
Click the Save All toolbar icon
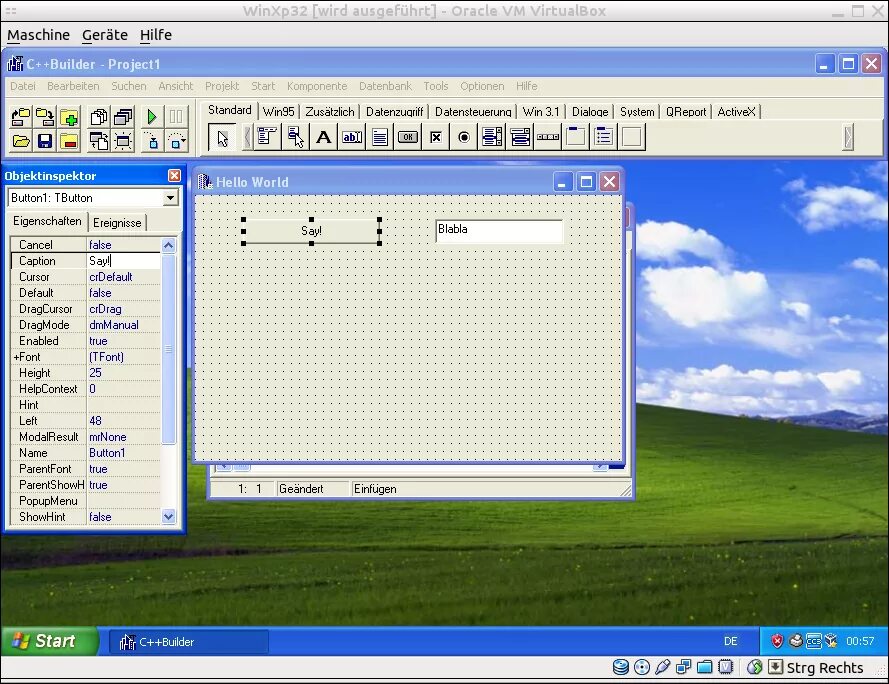click(x=45, y=117)
